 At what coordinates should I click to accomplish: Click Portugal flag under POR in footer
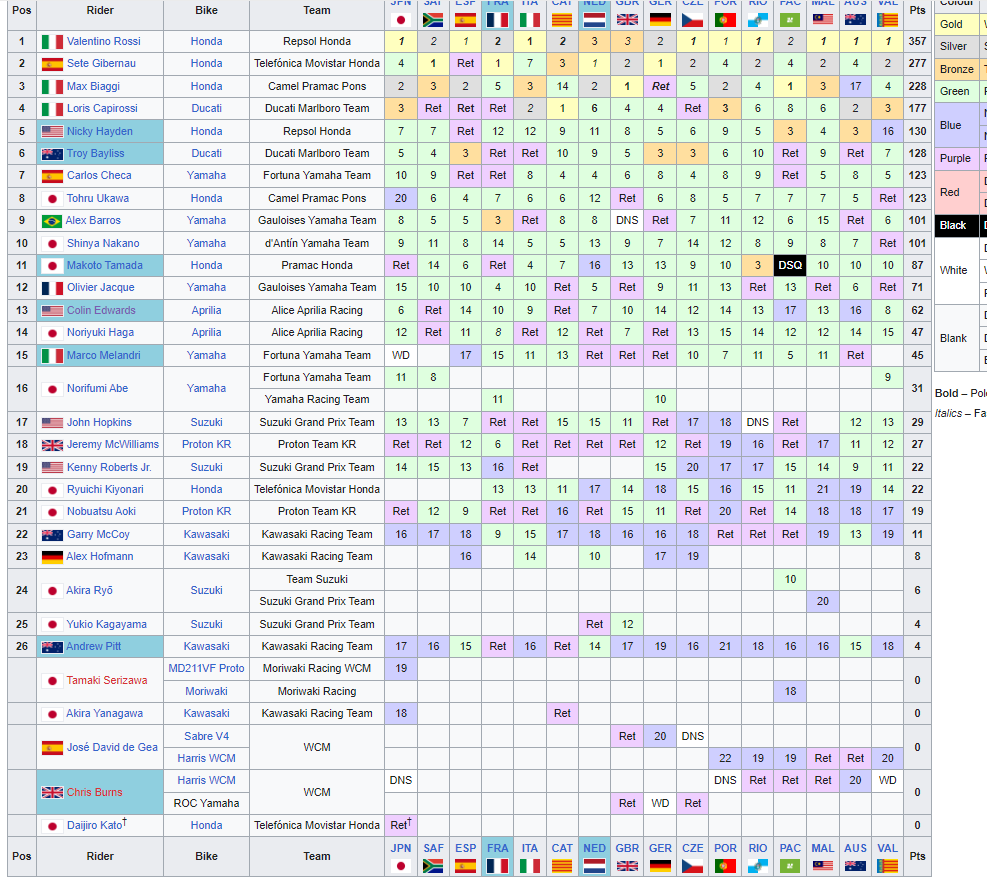click(x=725, y=866)
